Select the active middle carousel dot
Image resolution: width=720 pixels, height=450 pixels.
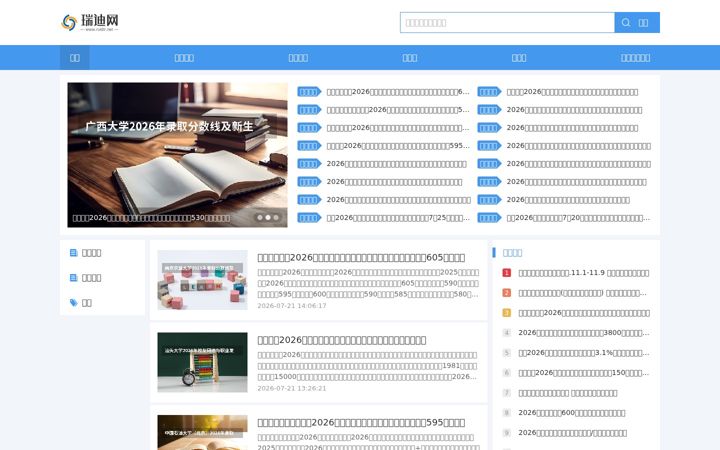[x=268, y=218]
